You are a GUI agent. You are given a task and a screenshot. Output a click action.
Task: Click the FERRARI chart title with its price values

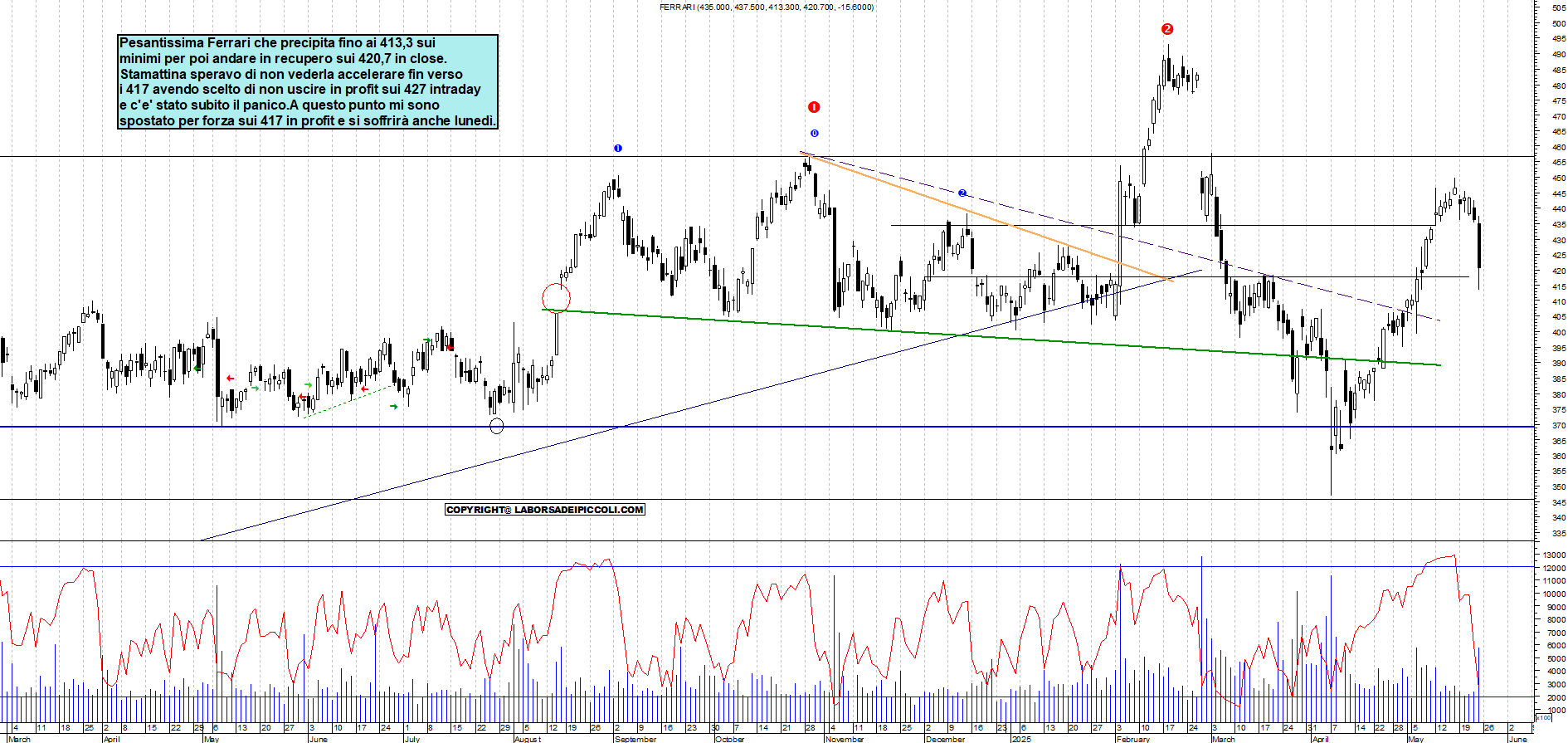pos(766,7)
